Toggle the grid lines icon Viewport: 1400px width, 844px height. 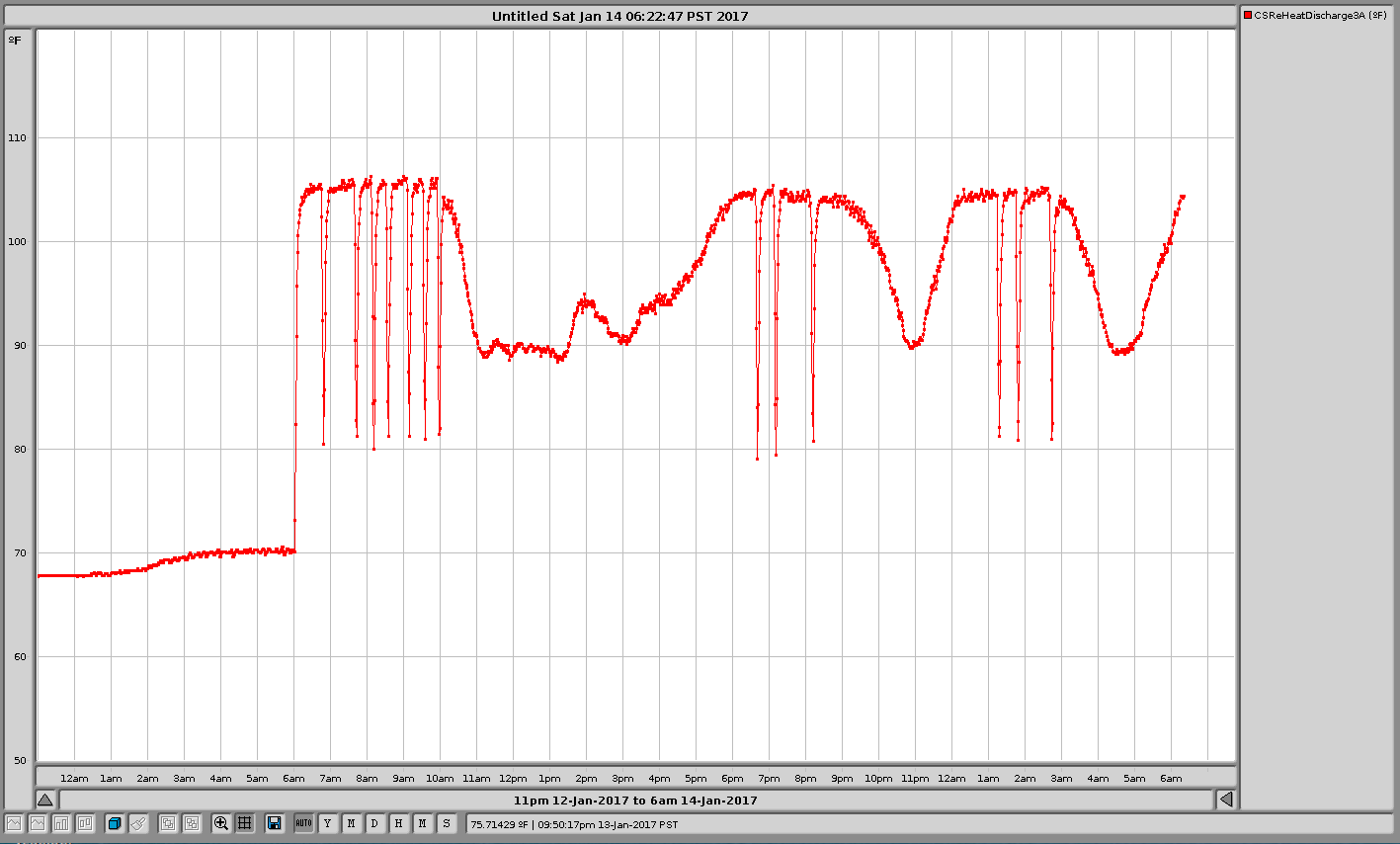(245, 823)
